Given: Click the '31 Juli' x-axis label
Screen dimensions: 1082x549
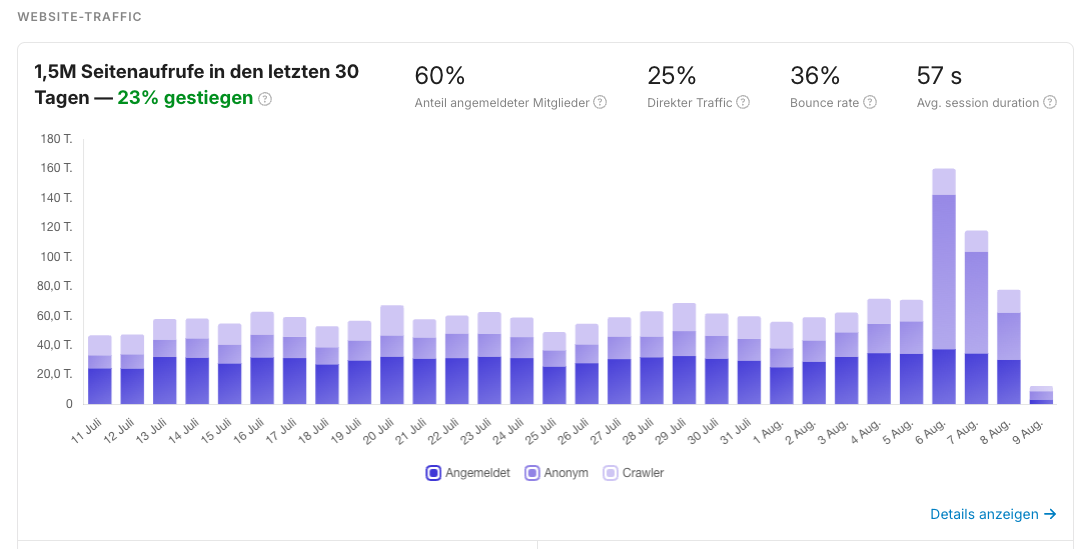Looking at the screenshot, I should click(x=736, y=430).
